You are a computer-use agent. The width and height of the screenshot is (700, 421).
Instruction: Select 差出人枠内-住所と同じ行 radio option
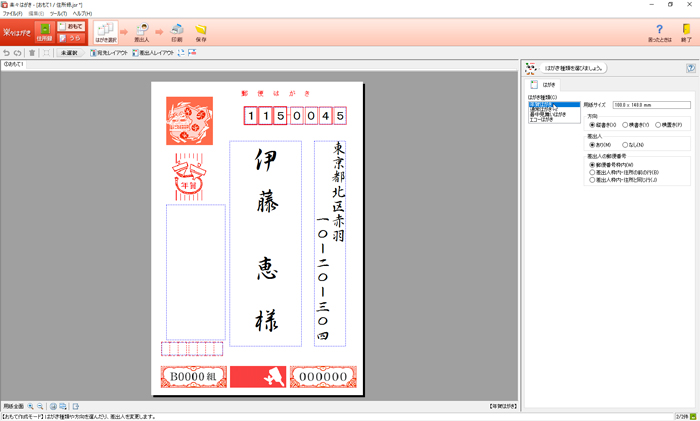[592, 179]
